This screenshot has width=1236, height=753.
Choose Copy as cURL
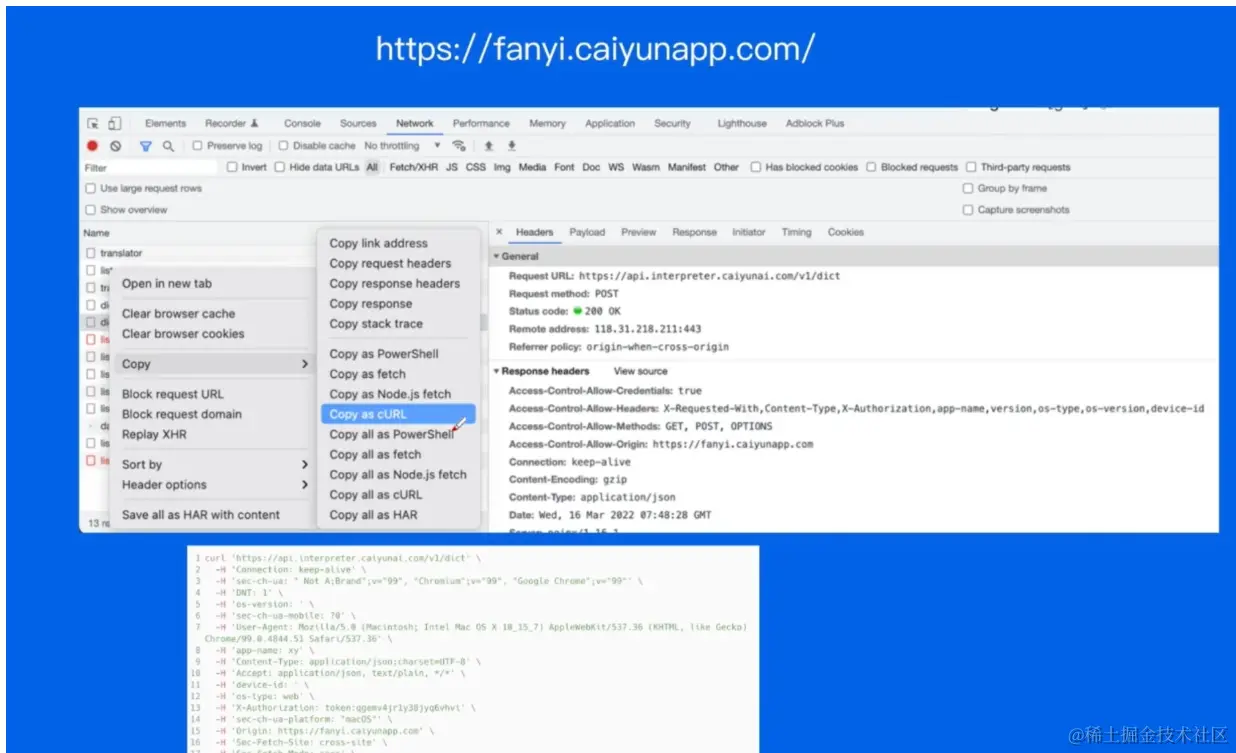pyautogui.click(x=398, y=414)
